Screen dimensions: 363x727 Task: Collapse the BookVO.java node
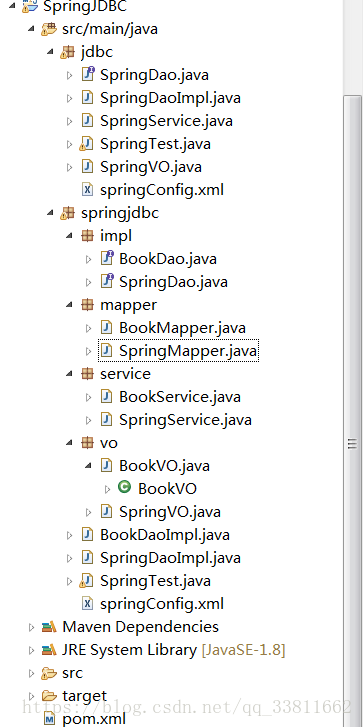[x=89, y=466]
